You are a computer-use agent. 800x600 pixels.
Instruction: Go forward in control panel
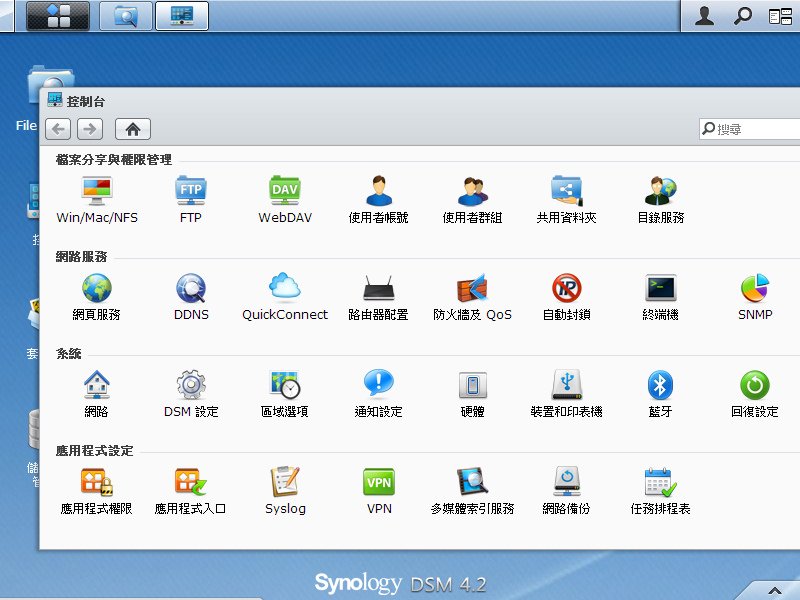click(x=90, y=129)
